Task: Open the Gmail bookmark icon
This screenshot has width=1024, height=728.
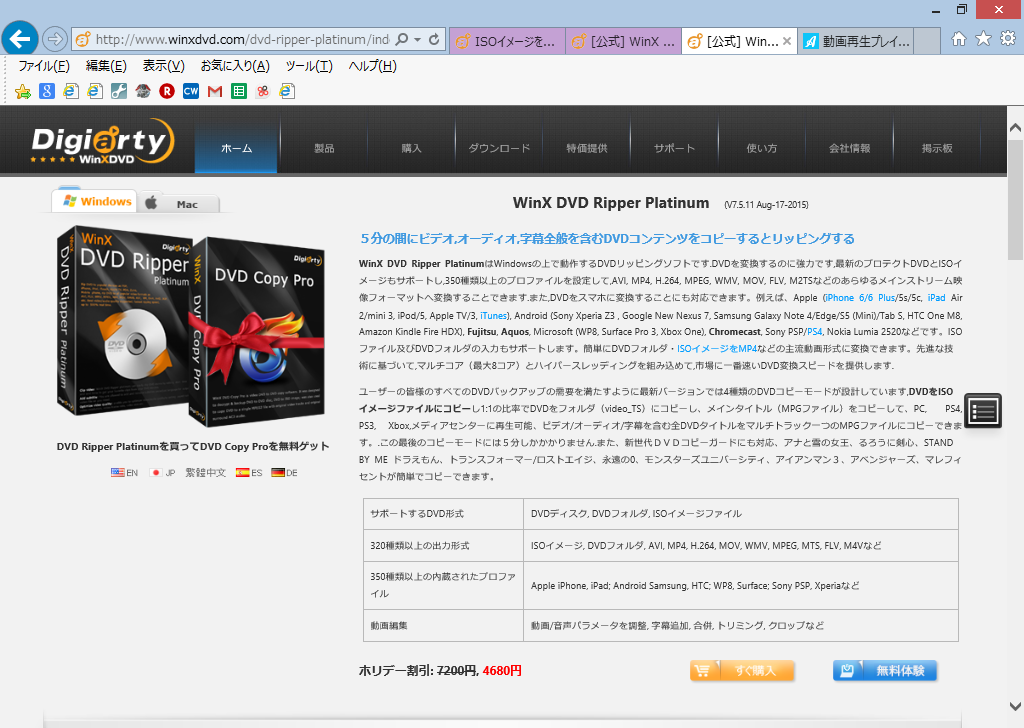Action: [215, 91]
